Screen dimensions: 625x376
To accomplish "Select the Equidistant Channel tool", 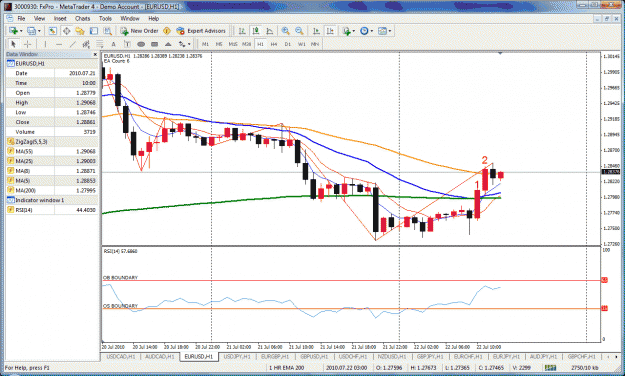I will coord(86,44).
